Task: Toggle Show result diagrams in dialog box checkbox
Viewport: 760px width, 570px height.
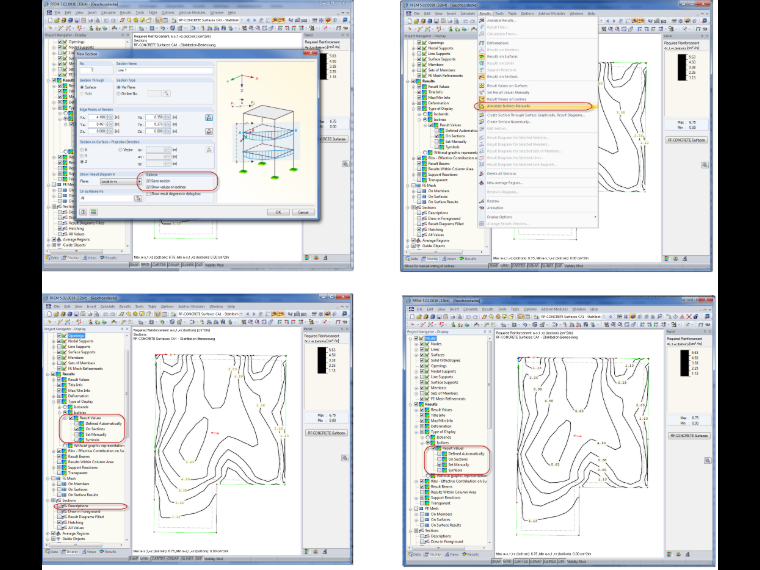Action: 149,193
